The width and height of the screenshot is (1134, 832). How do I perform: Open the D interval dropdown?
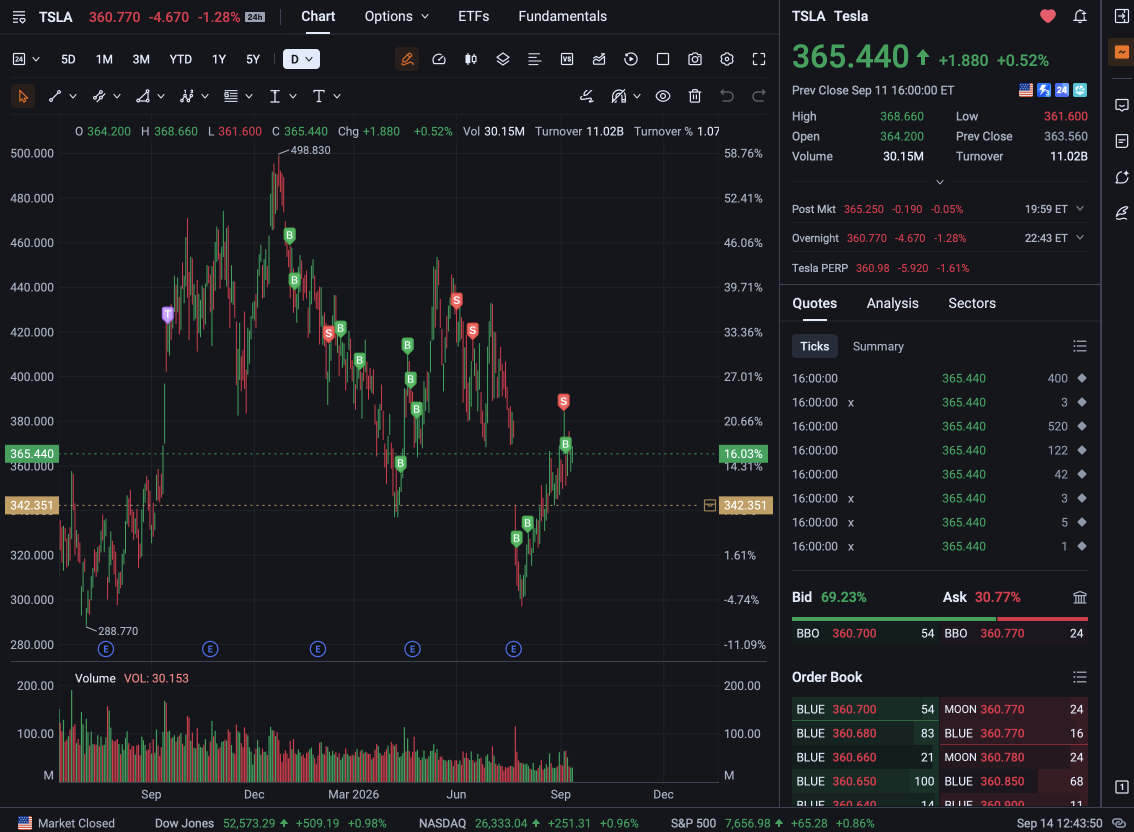[x=302, y=59]
